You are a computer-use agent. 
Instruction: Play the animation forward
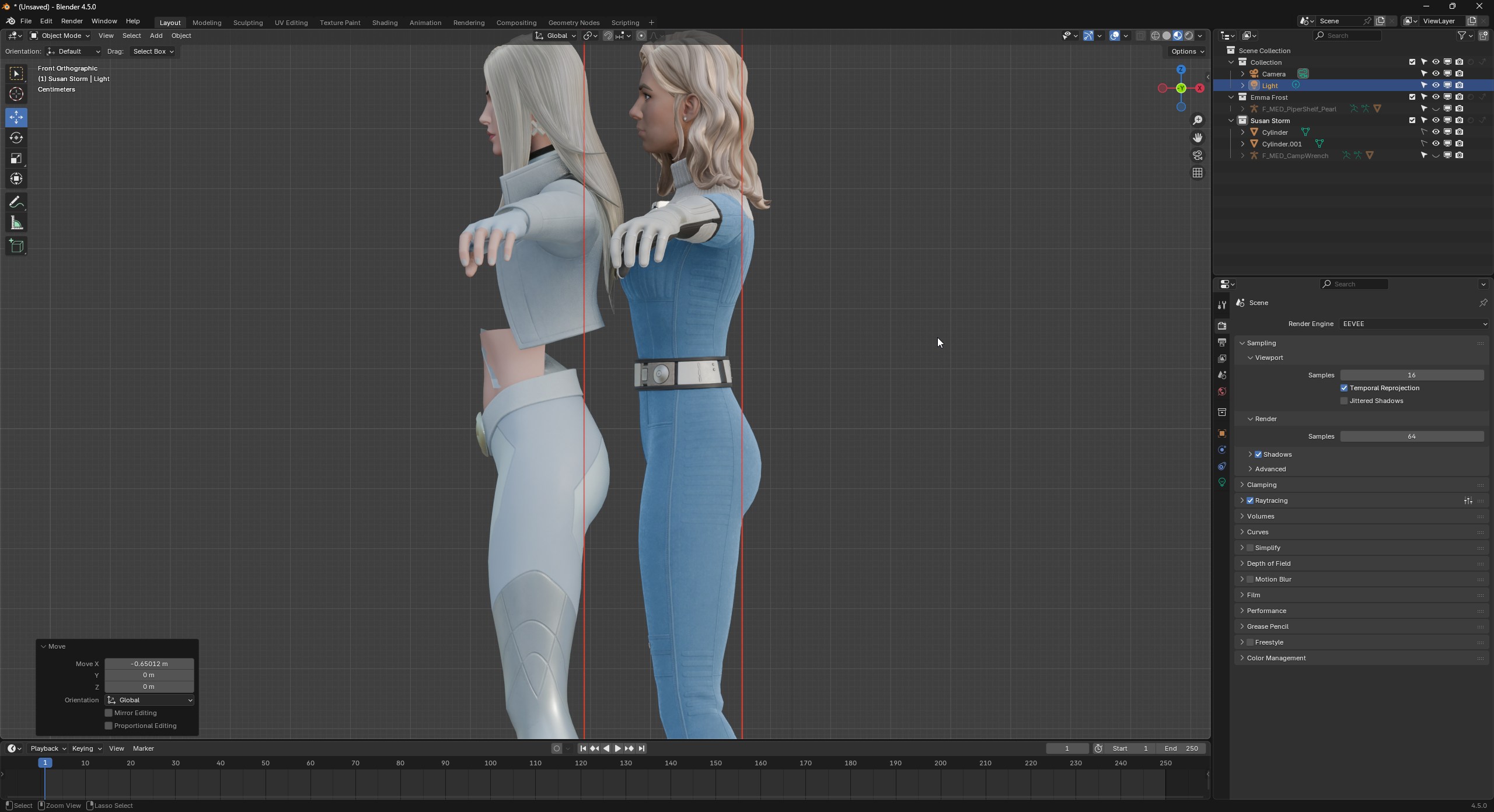click(617, 748)
